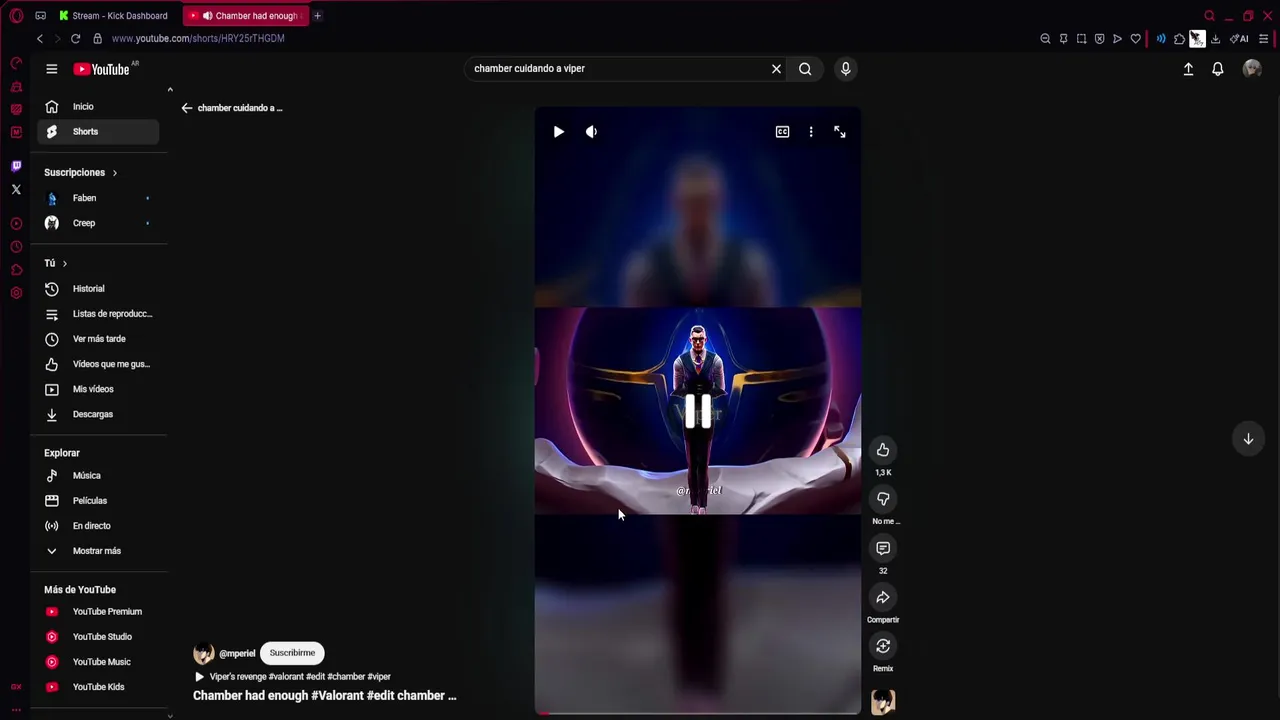Dislike the Short with thumbs down
Image resolution: width=1280 pixels, height=720 pixels.
tap(883, 499)
